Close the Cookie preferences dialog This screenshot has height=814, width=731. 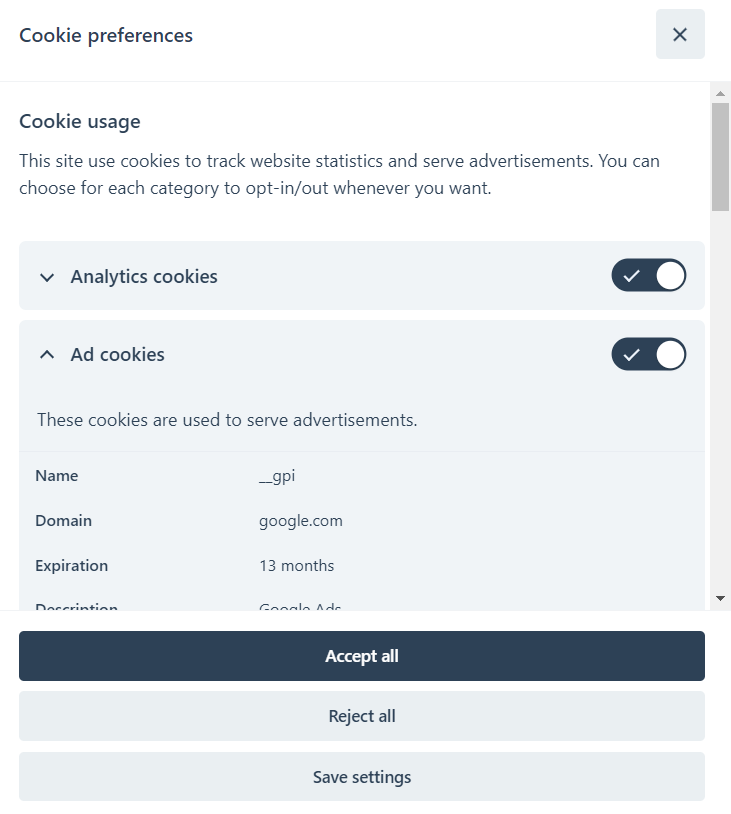coord(680,35)
